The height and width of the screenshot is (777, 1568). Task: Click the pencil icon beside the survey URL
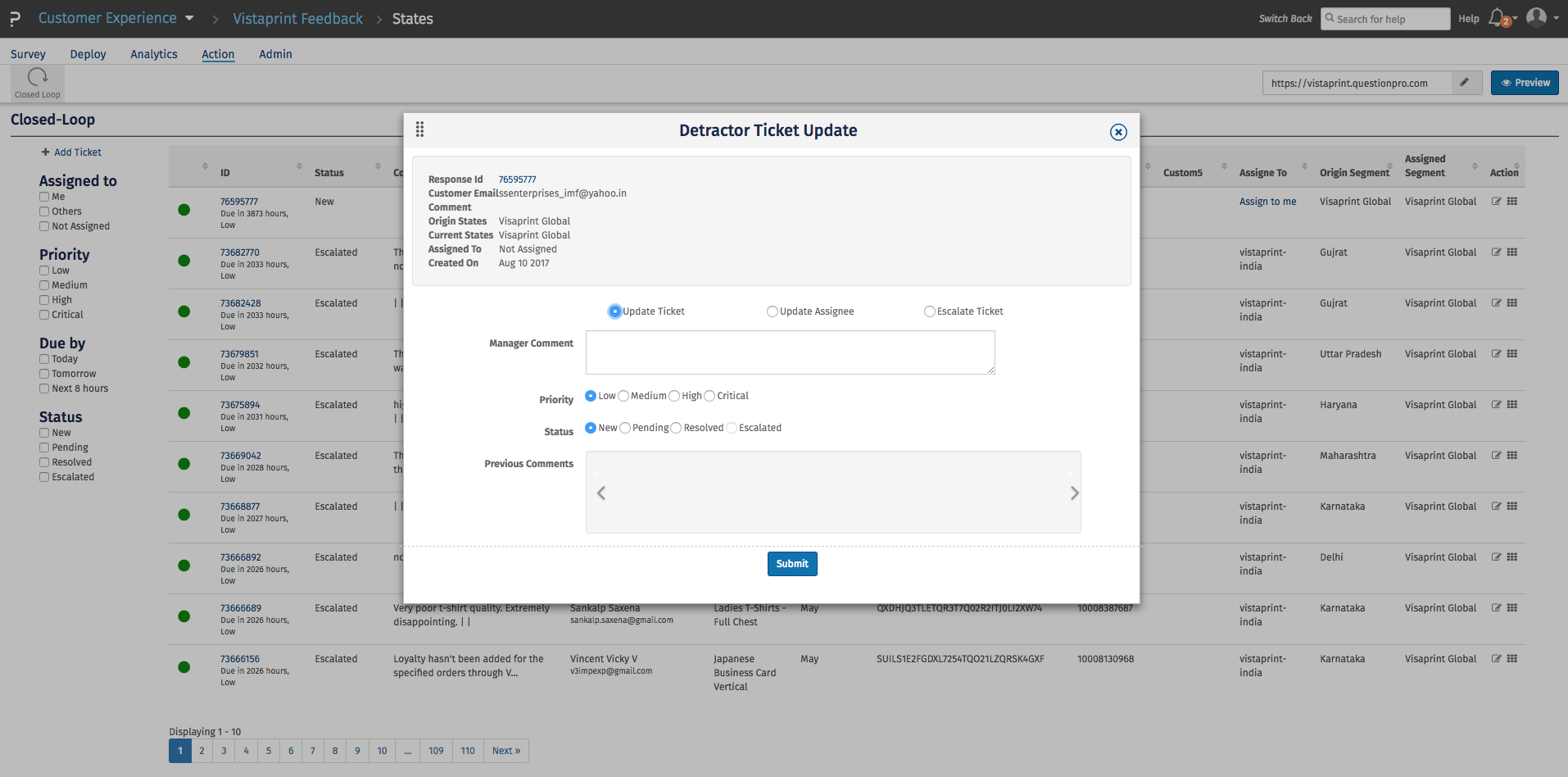click(x=1464, y=83)
